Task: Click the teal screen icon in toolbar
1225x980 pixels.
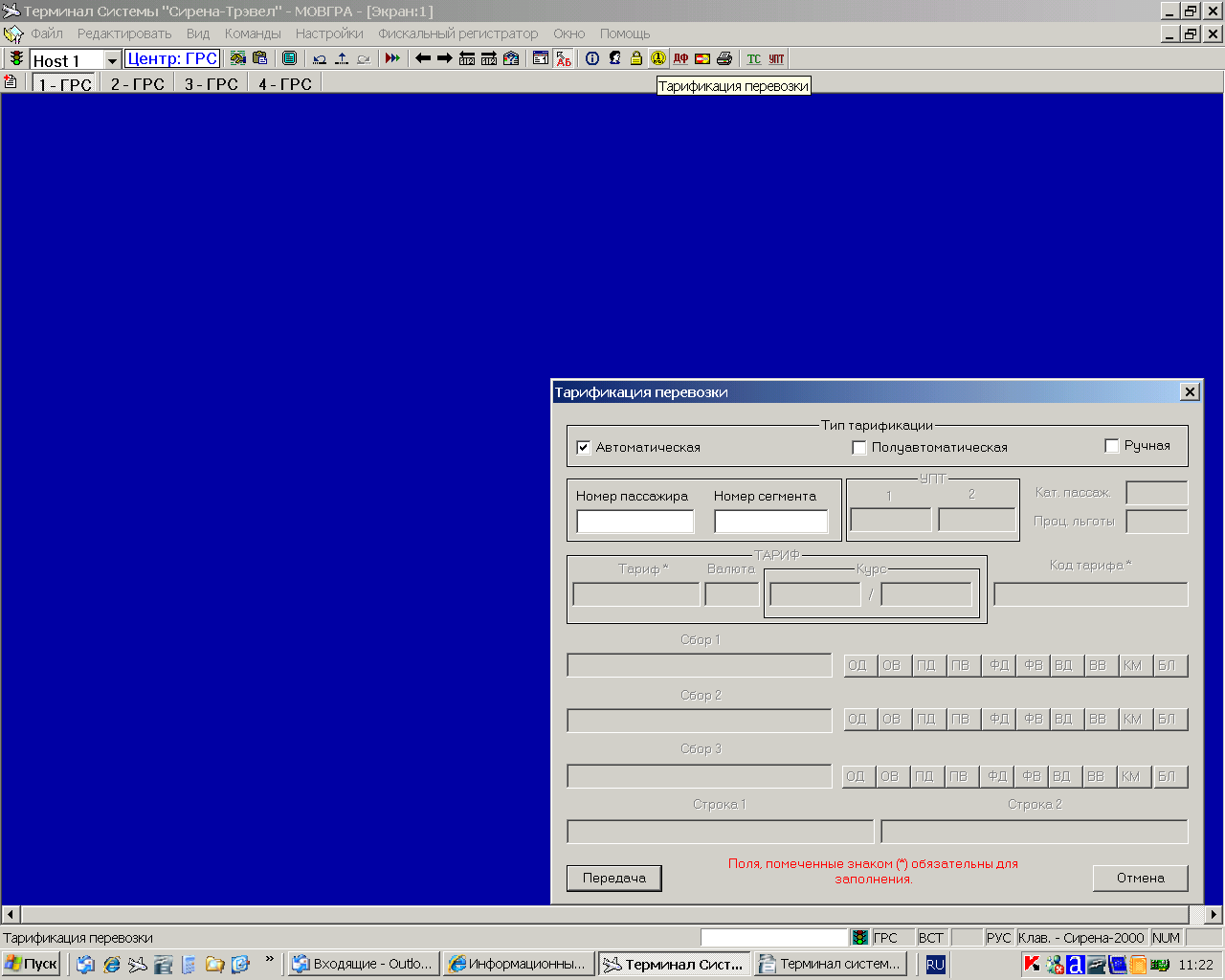Action: [x=289, y=58]
